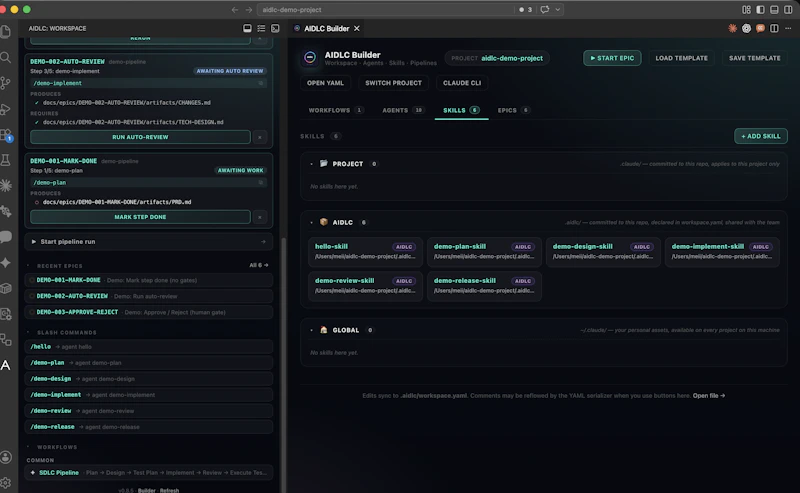Screen dimensions: 800x493
Task: Open the Explorer view in activity bar
Action: [x=6, y=31]
